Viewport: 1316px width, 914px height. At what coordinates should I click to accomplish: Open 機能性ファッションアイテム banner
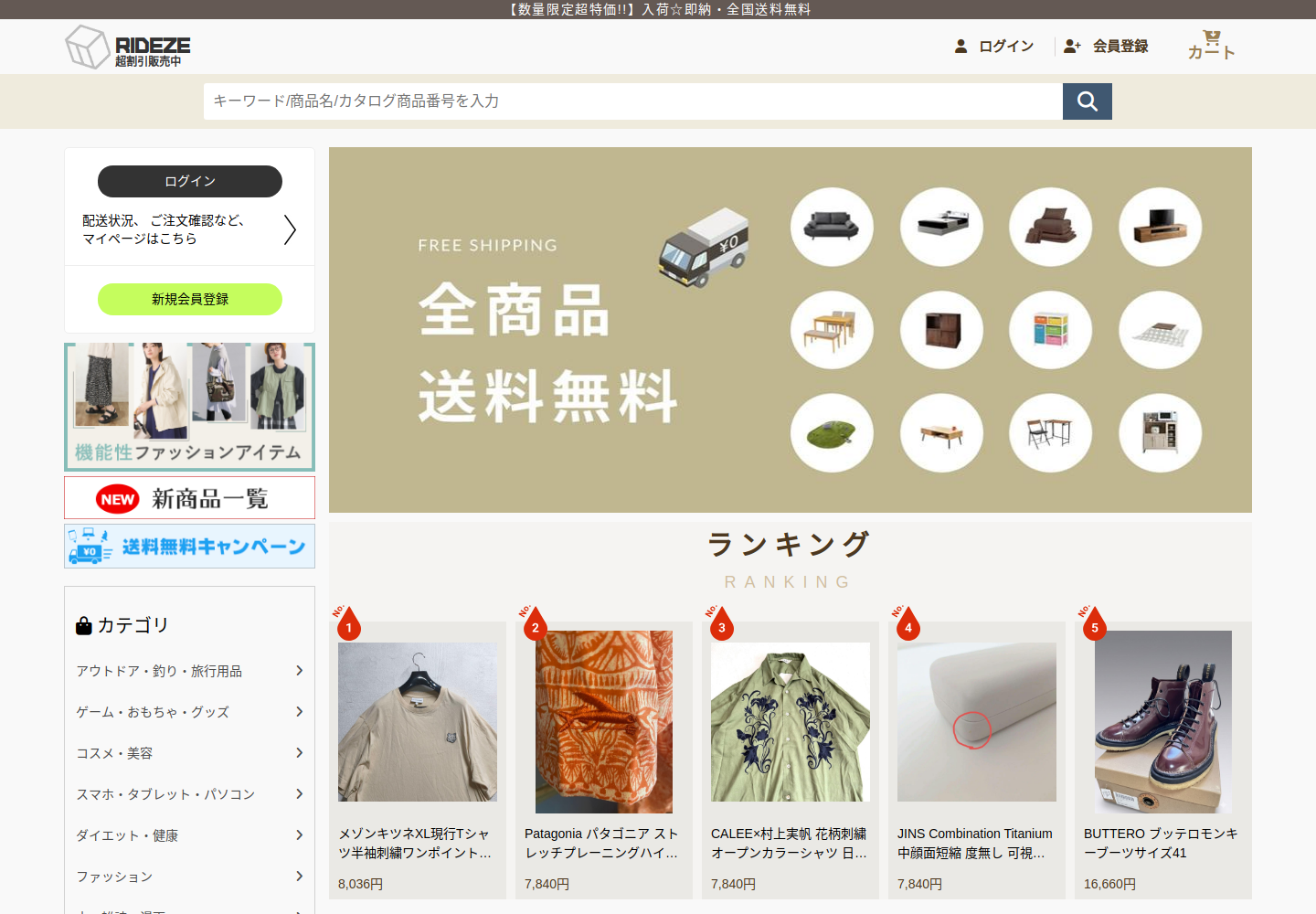point(190,407)
